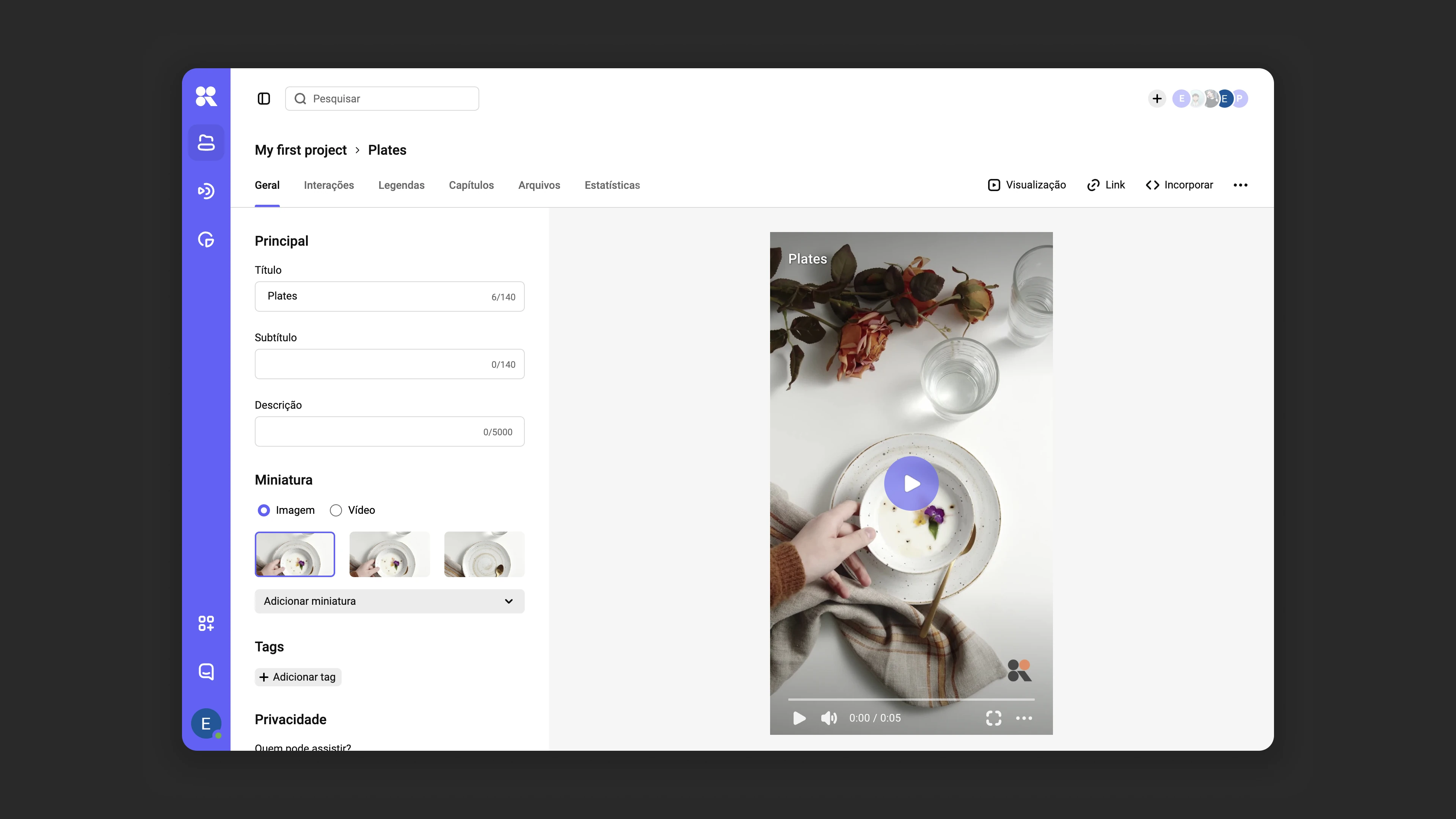1456x819 pixels.
Task: Open the analytics pie icon in sidebar
Action: pyautogui.click(x=206, y=240)
